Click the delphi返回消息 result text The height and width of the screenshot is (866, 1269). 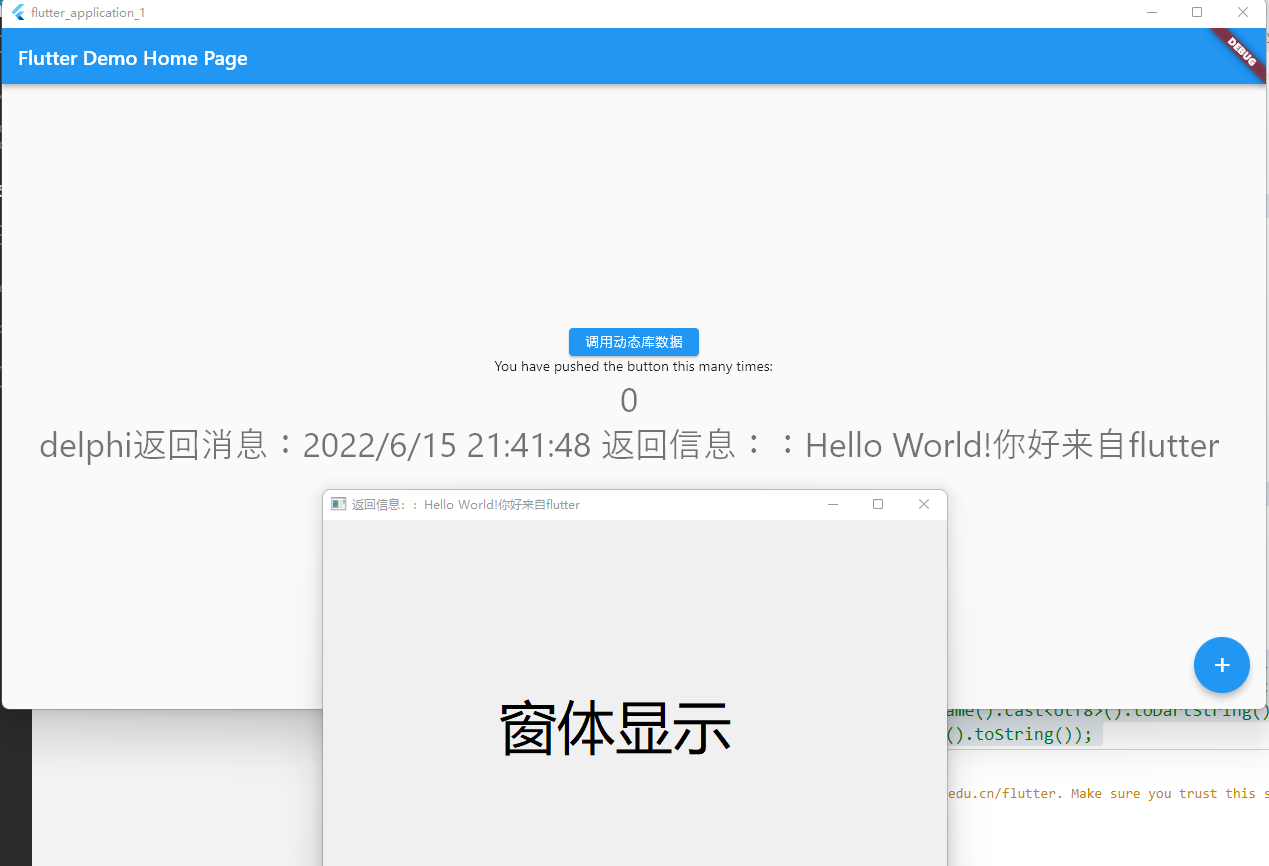click(629, 445)
